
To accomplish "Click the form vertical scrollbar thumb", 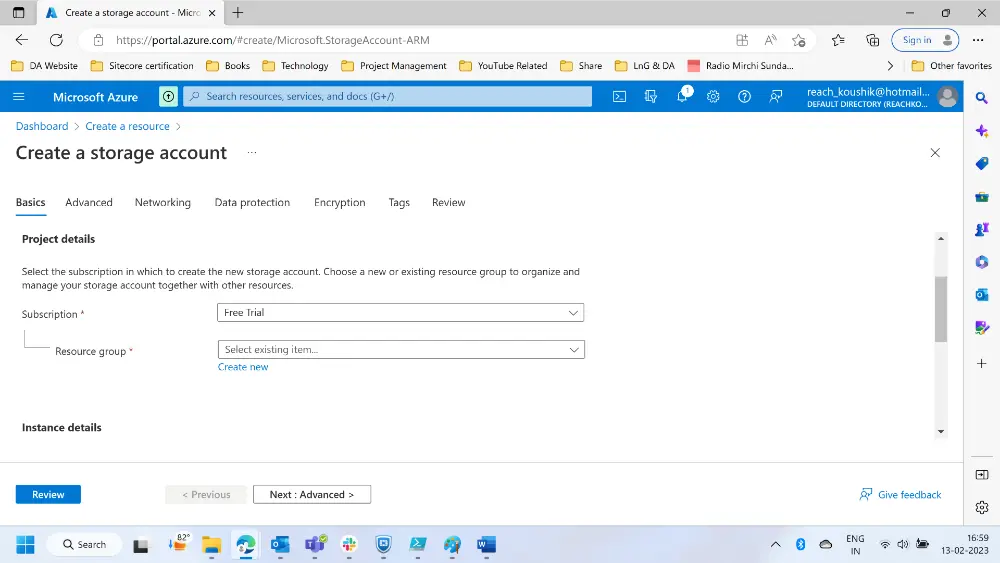I will click(x=941, y=309).
